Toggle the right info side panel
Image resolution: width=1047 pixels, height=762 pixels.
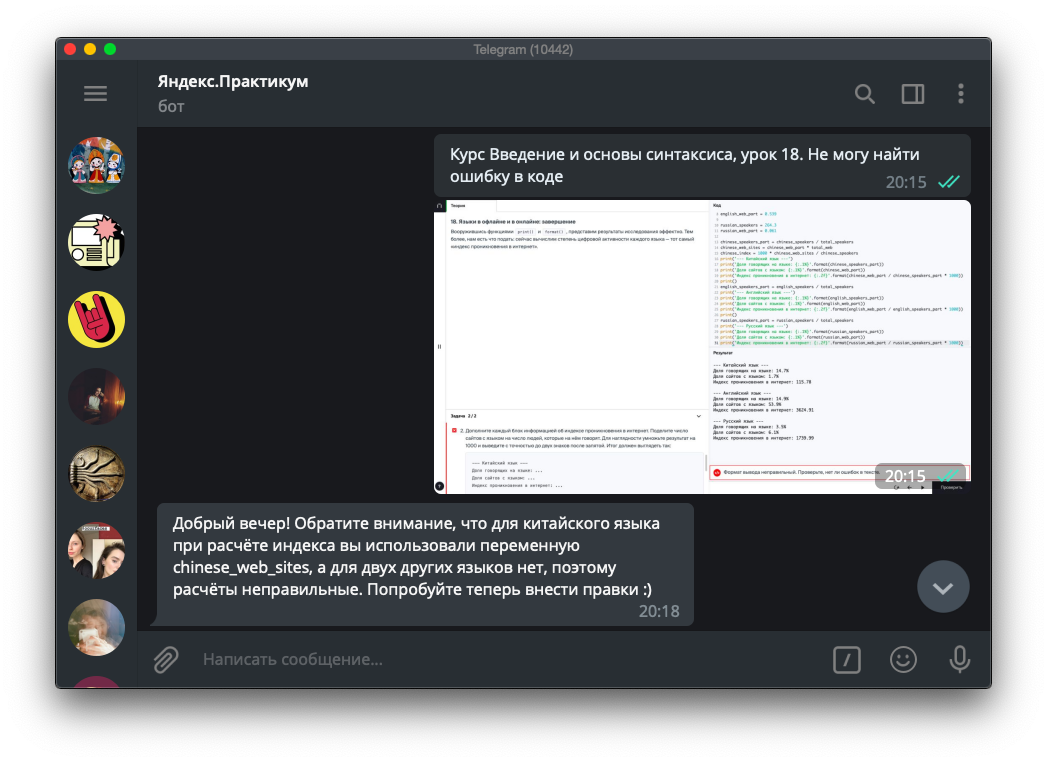pyautogui.click(x=913, y=94)
